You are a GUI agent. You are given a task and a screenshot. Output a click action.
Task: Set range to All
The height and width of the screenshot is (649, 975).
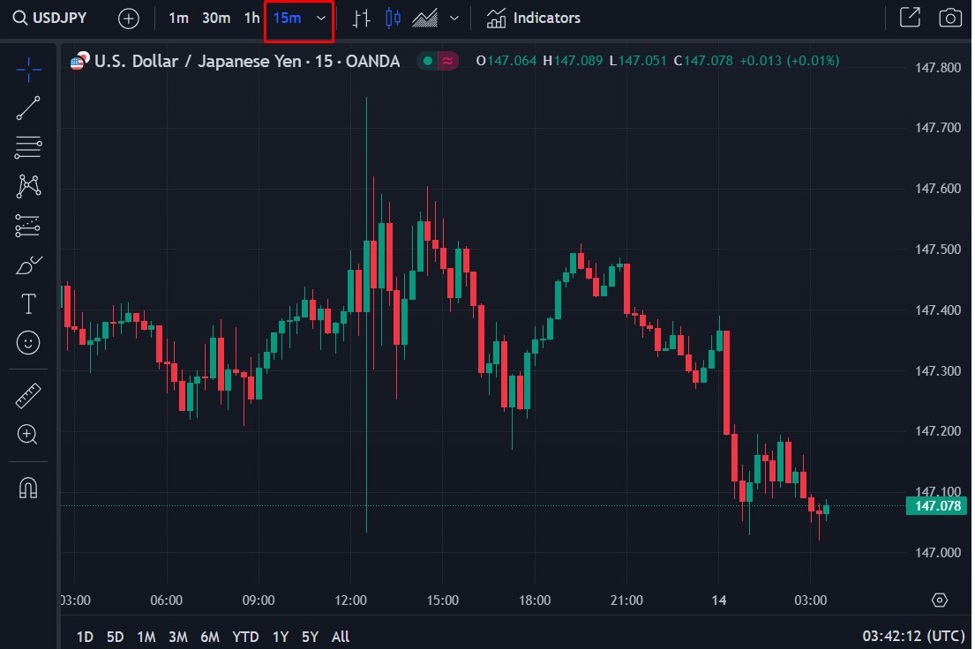(340, 637)
